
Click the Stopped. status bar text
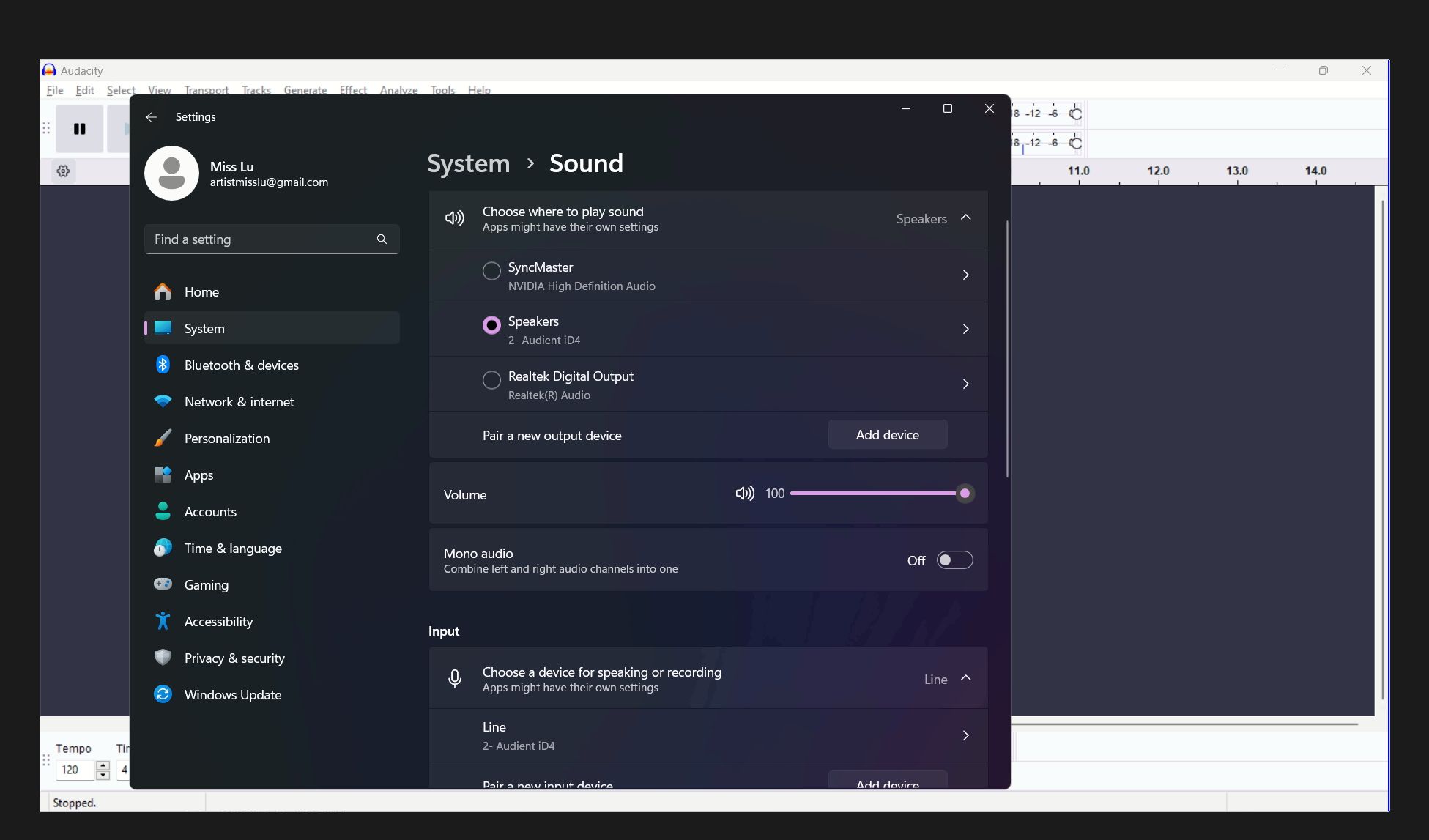(74, 803)
